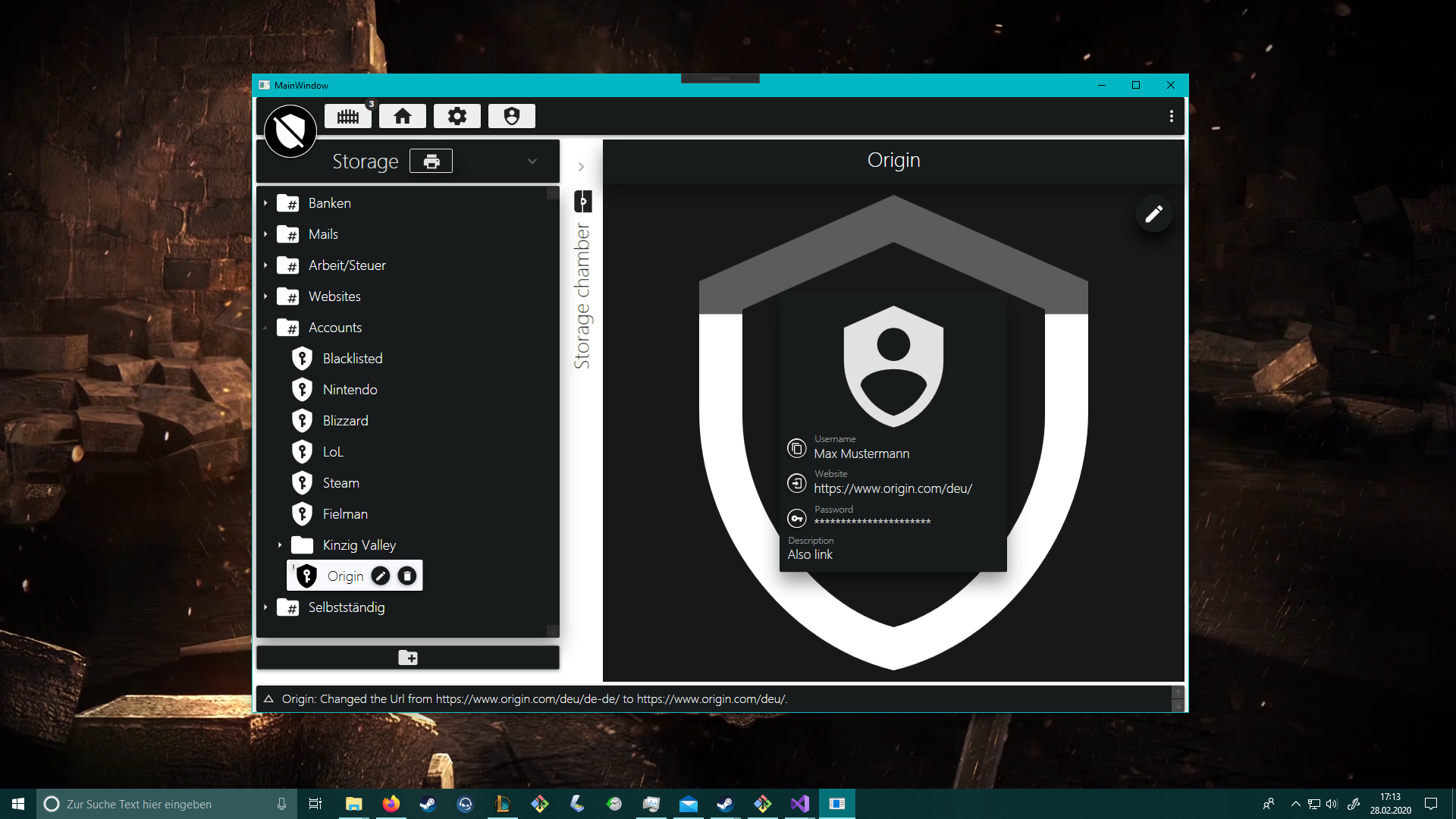
Task: Open https://www.origin.com/deu/ link
Action: [x=893, y=489]
